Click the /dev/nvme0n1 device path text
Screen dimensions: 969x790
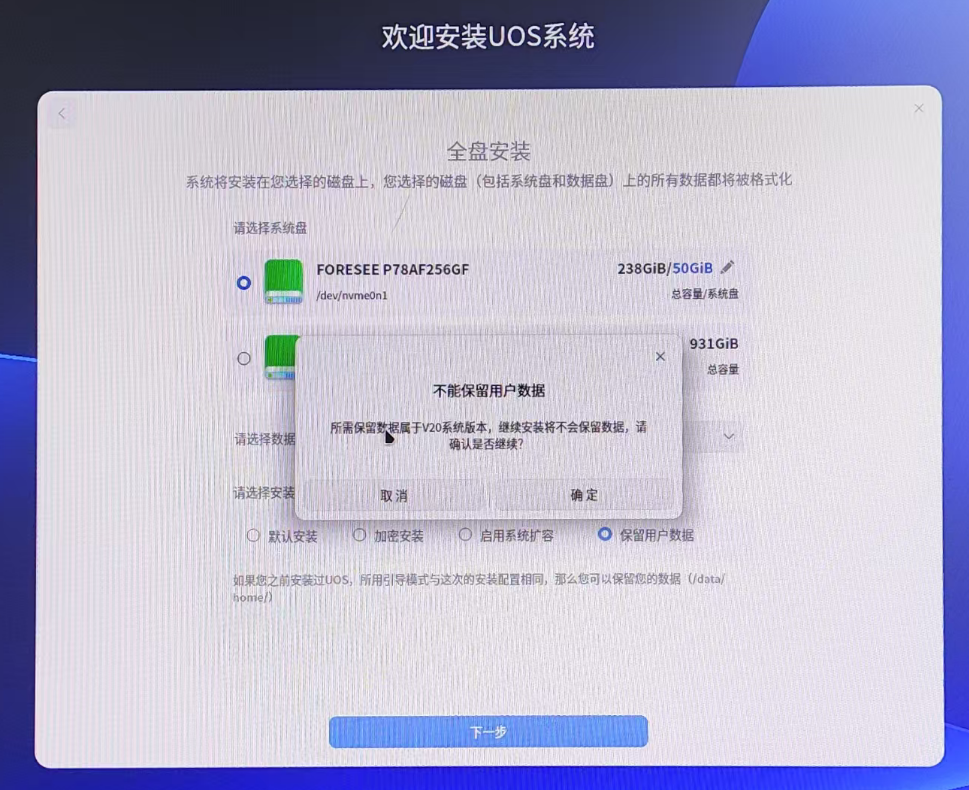[x=352, y=295]
